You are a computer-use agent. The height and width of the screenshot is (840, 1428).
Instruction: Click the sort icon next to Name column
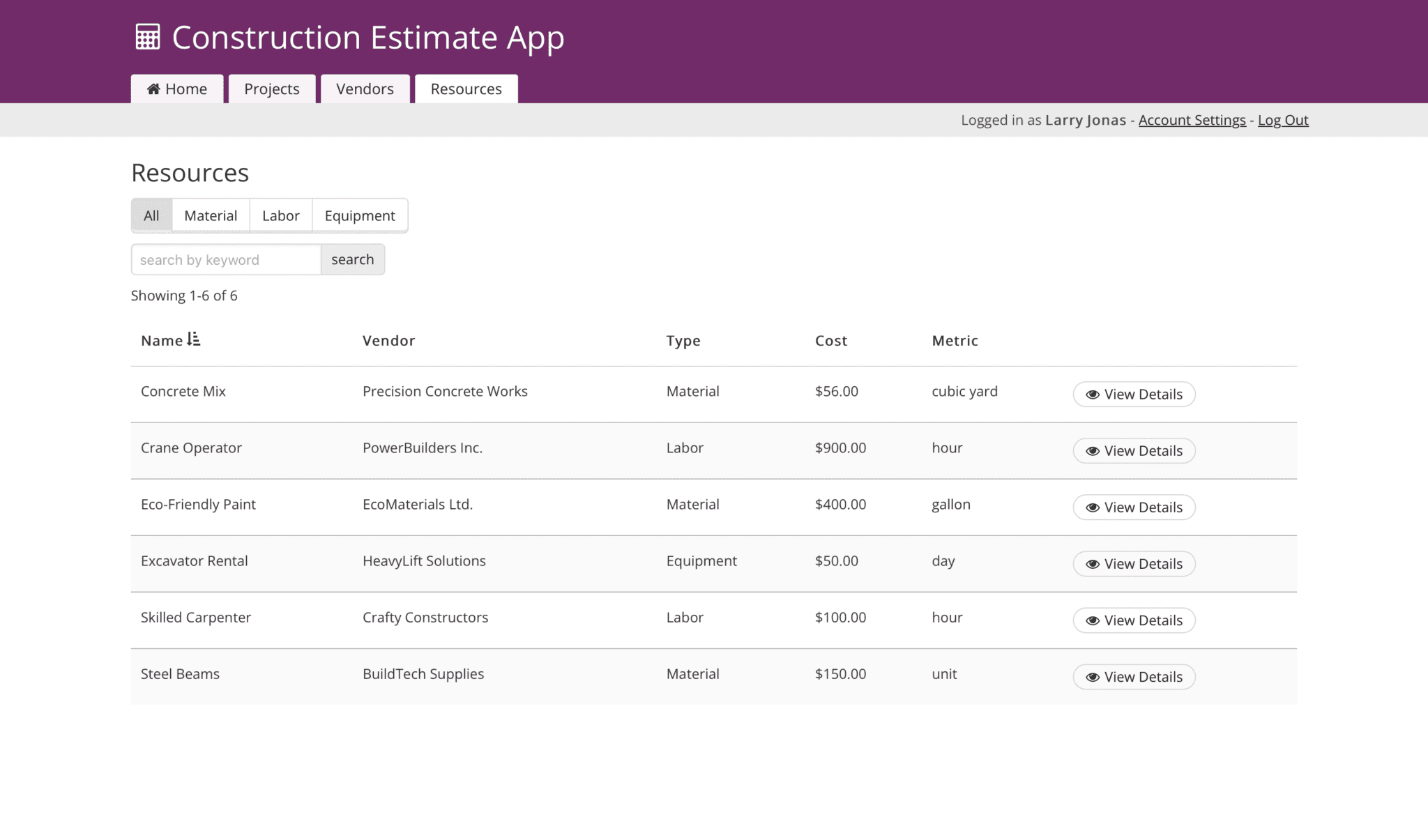195,340
